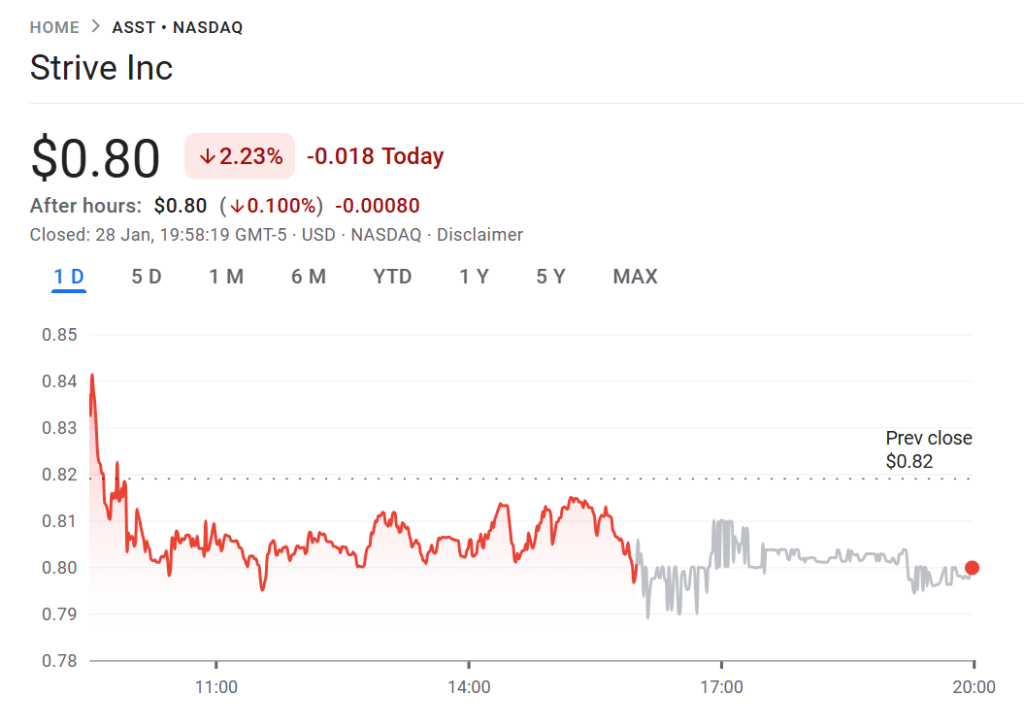The width and height of the screenshot is (1024, 728).
Task: Show the MAX chart range
Action: click(635, 277)
